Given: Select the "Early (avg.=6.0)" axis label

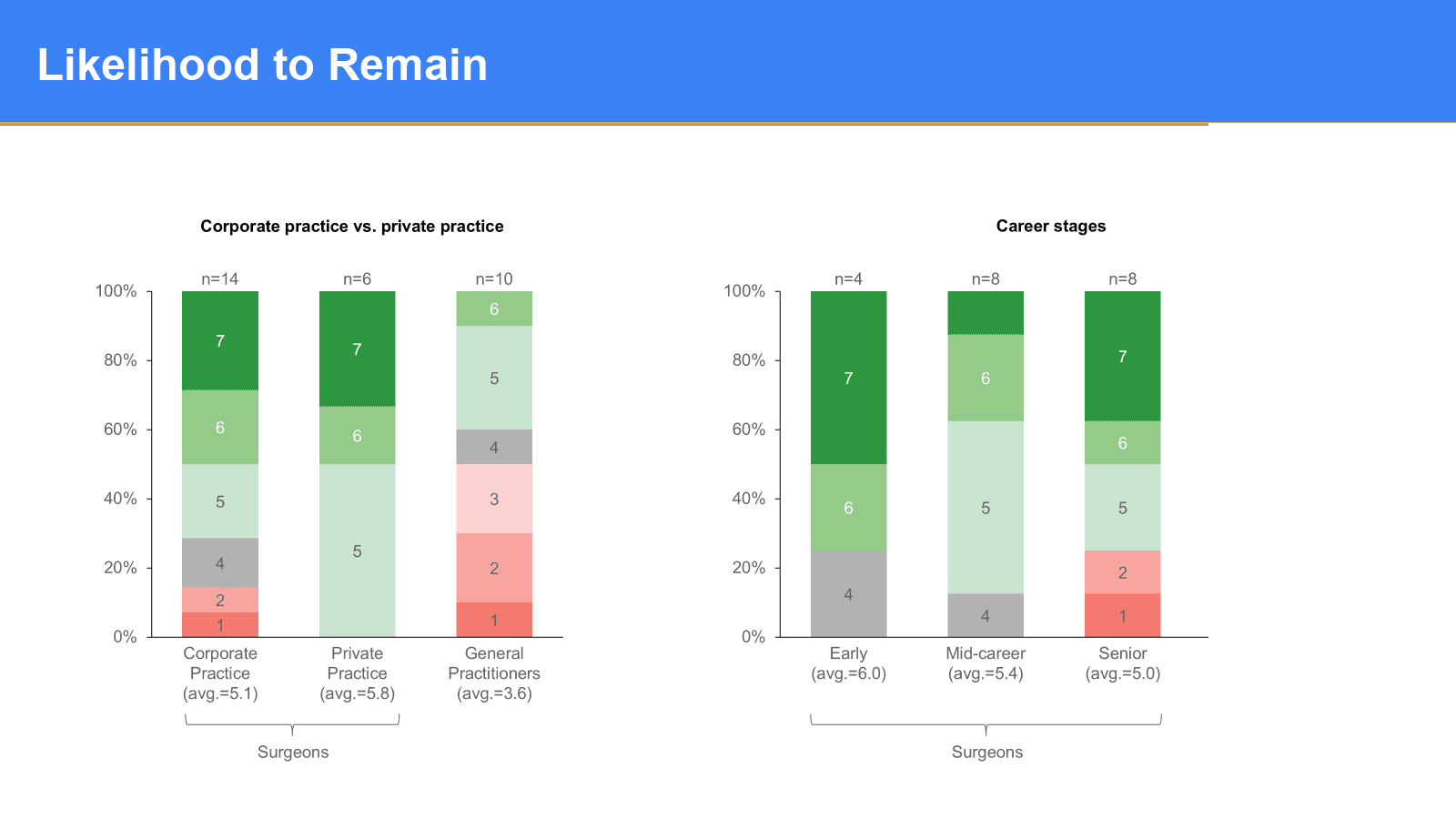Looking at the screenshot, I should pyautogui.click(x=848, y=663).
